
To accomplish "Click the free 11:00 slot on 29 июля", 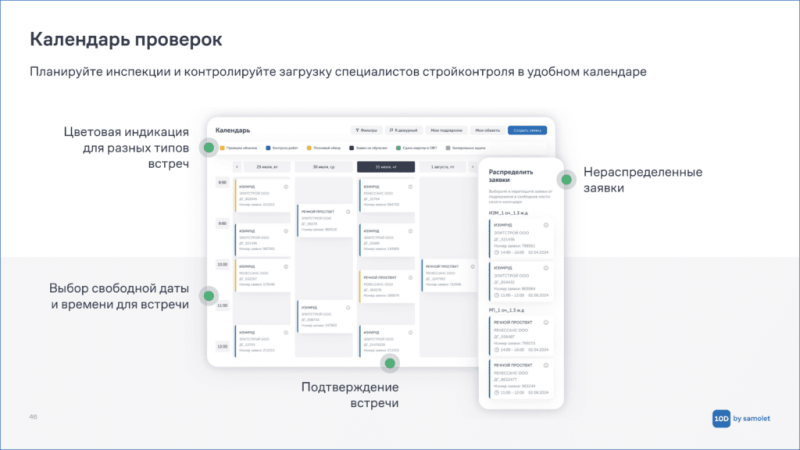I will [x=263, y=309].
